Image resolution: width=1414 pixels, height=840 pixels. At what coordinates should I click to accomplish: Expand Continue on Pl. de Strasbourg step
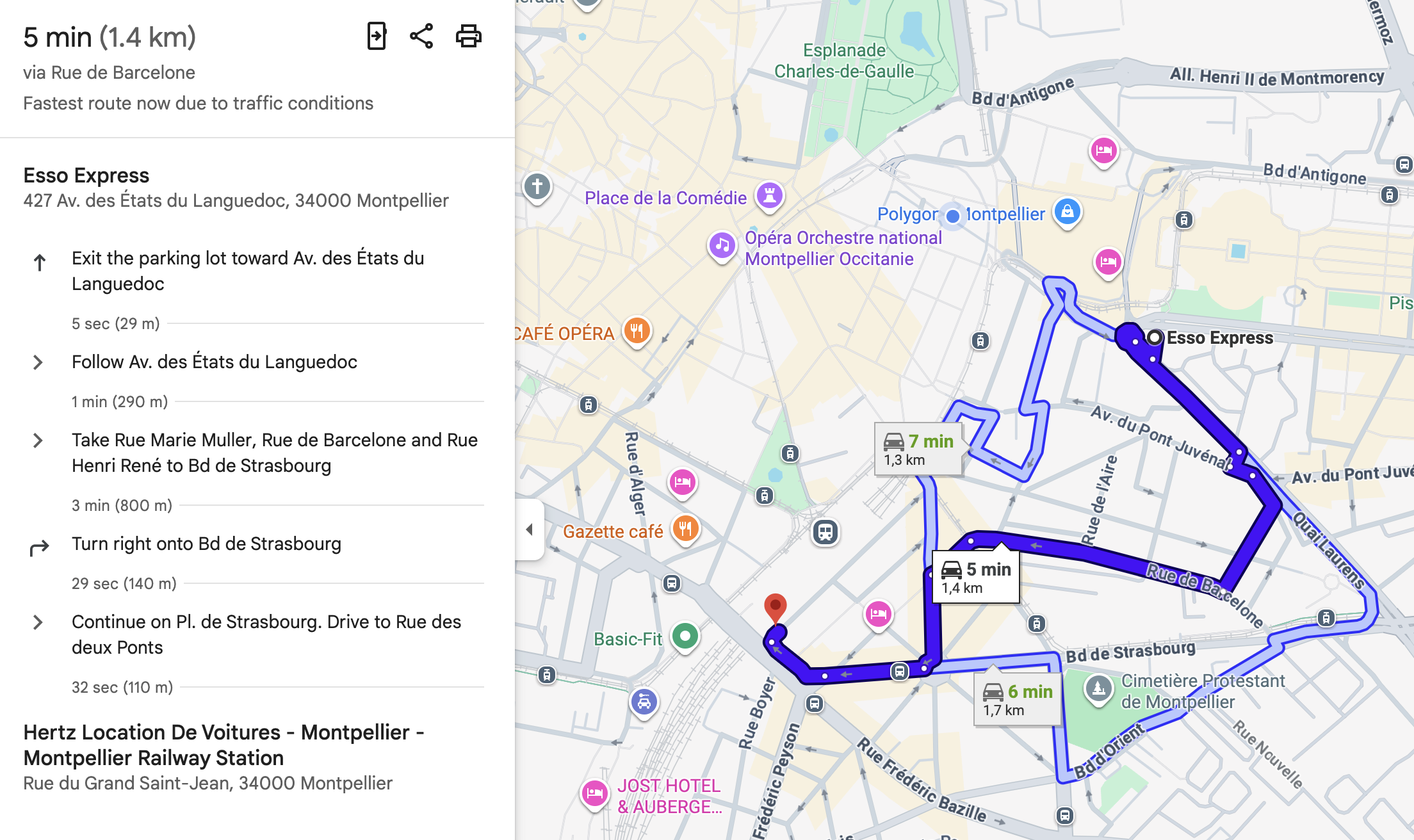tap(38, 622)
